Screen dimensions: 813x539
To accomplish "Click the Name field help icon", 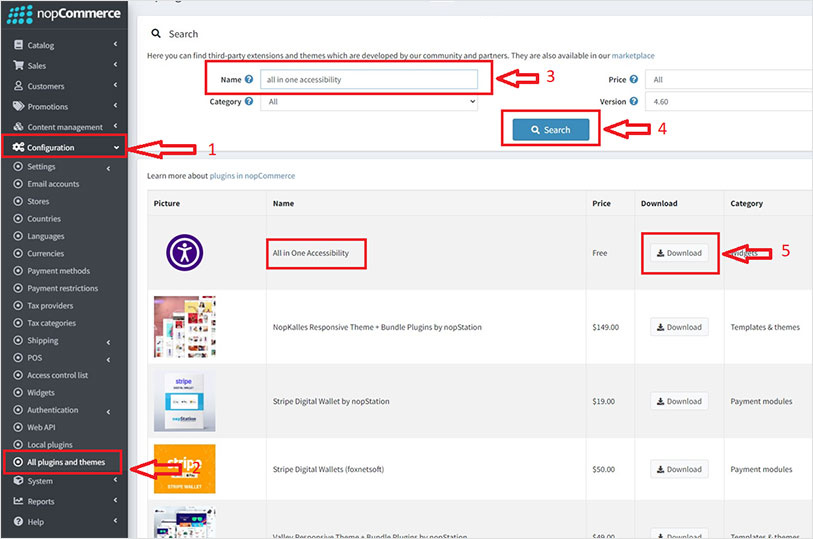I will coord(249,79).
